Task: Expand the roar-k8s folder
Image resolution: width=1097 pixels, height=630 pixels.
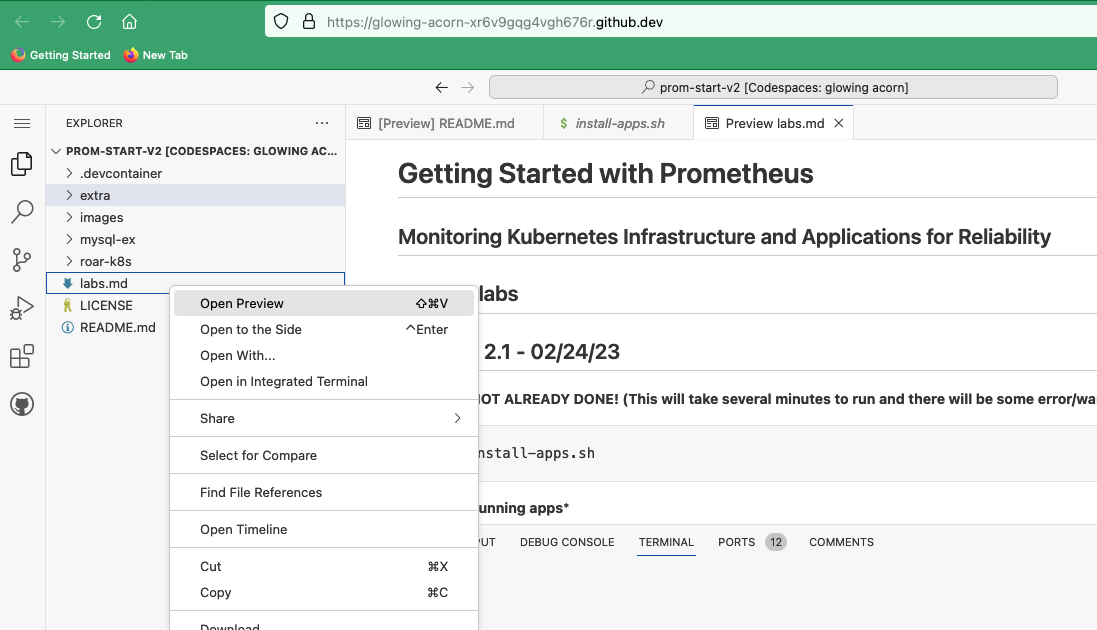Action: tap(105, 261)
